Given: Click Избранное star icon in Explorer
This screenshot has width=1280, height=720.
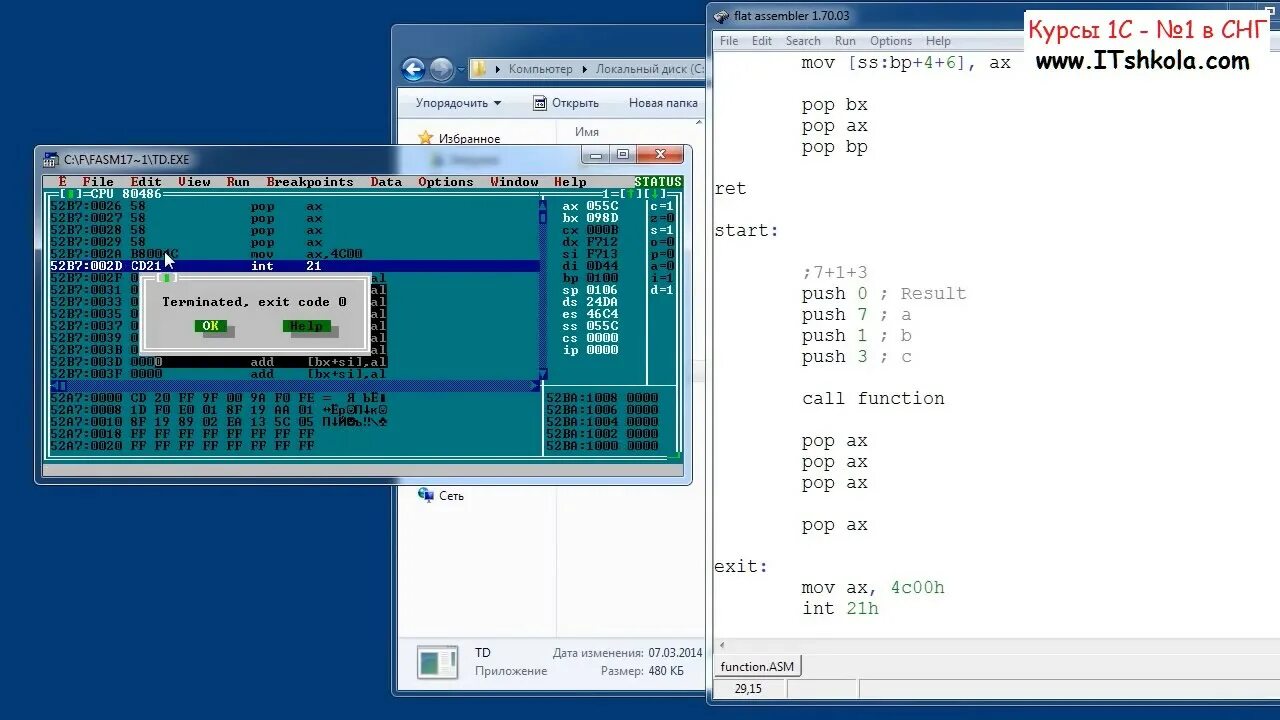Looking at the screenshot, I should tap(426, 138).
